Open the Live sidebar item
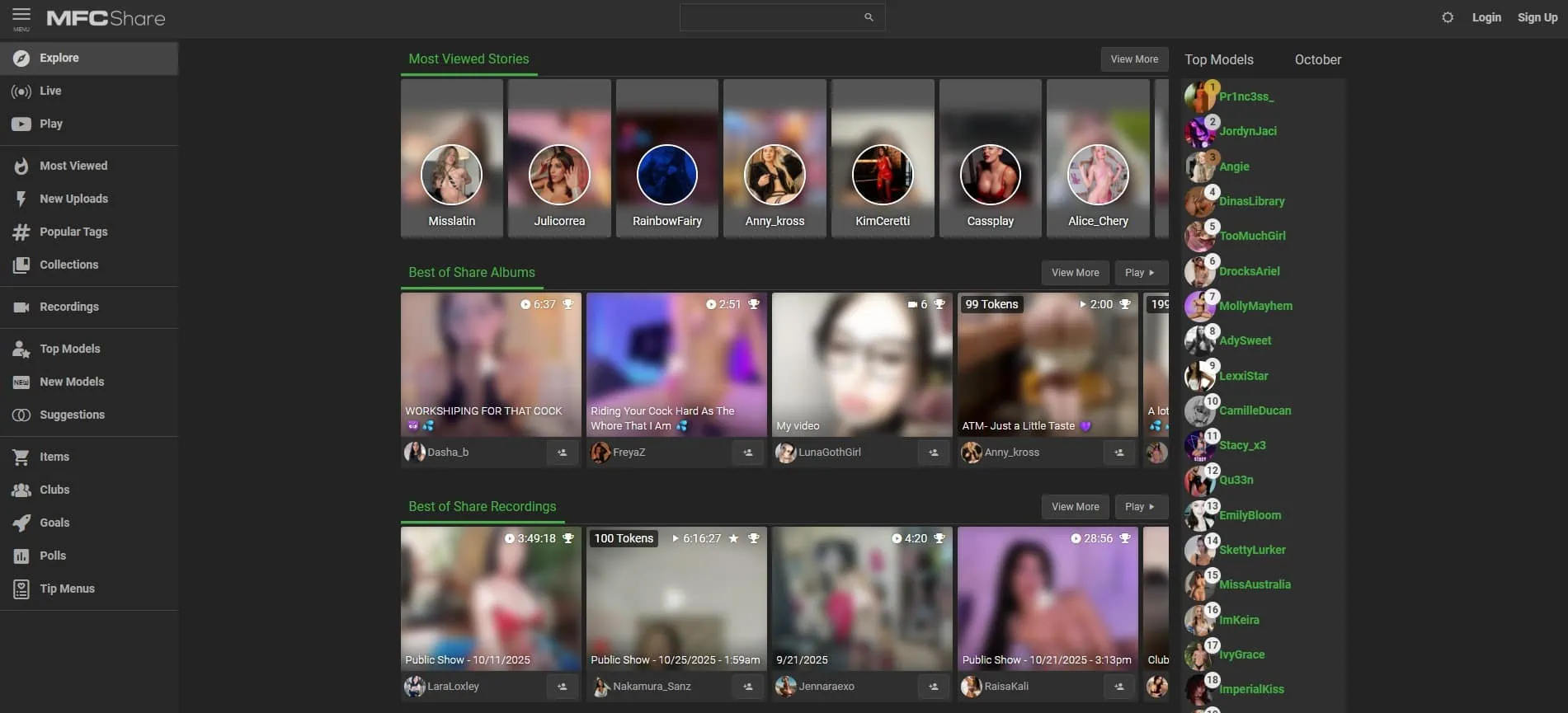 click(x=89, y=91)
